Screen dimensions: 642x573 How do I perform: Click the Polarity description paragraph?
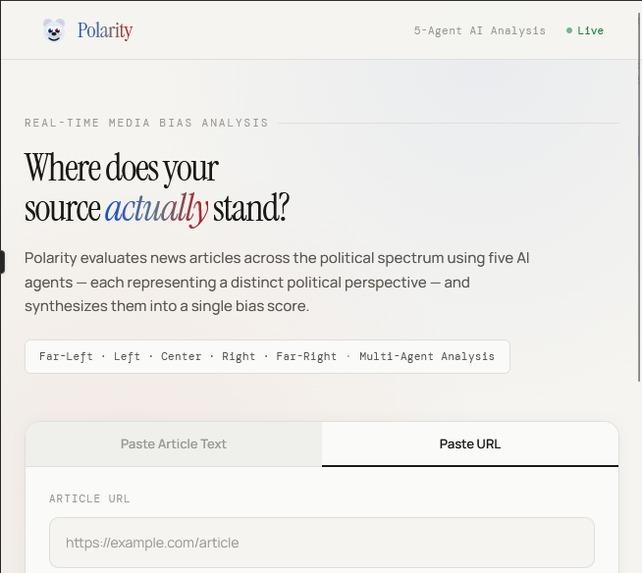point(277,282)
